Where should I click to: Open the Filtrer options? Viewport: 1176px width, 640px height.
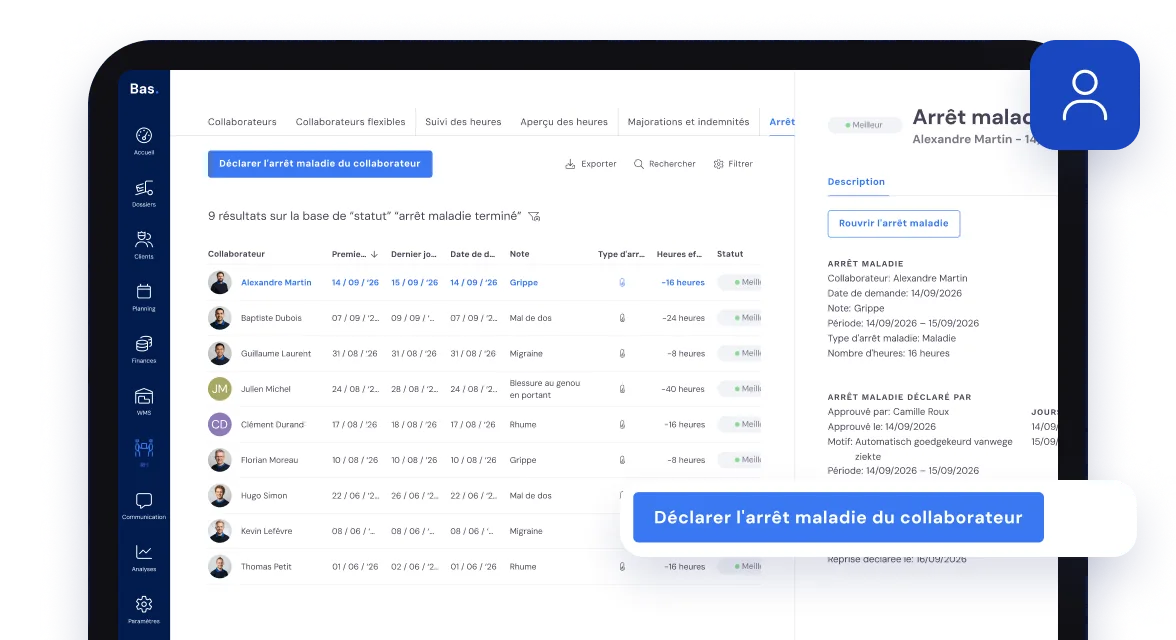pyautogui.click(x=733, y=164)
